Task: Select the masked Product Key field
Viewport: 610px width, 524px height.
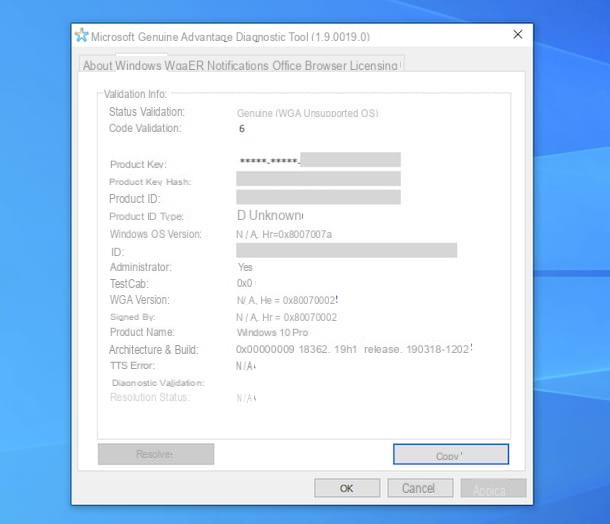Action: tap(318, 160)
